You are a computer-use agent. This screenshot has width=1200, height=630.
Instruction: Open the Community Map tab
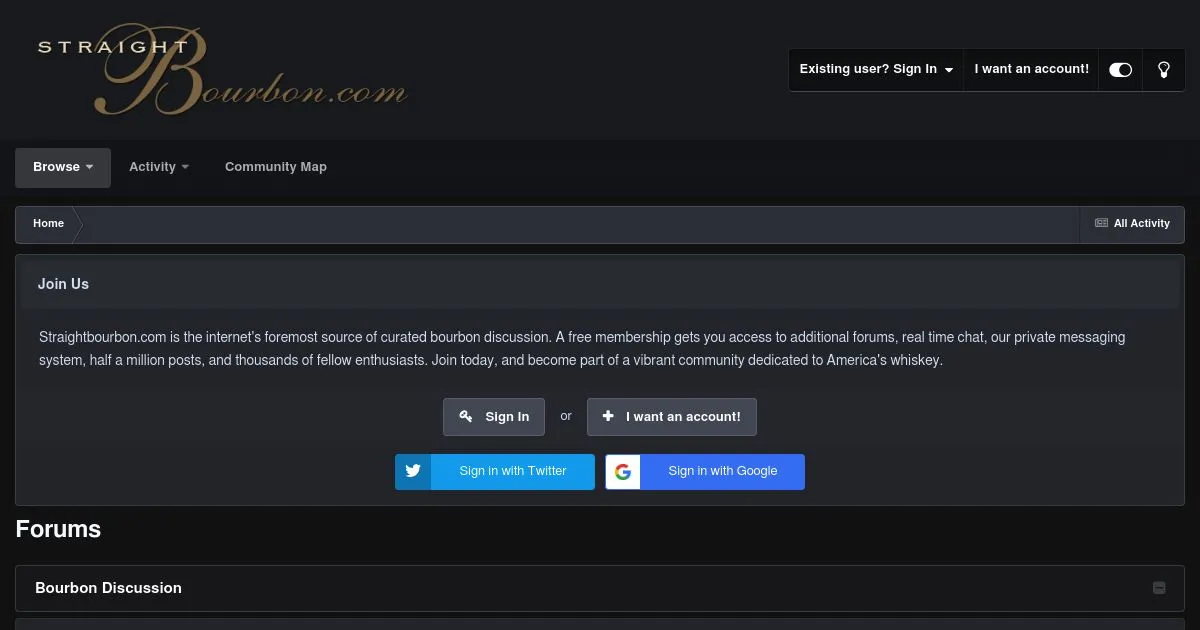click(x=276, y=167)
